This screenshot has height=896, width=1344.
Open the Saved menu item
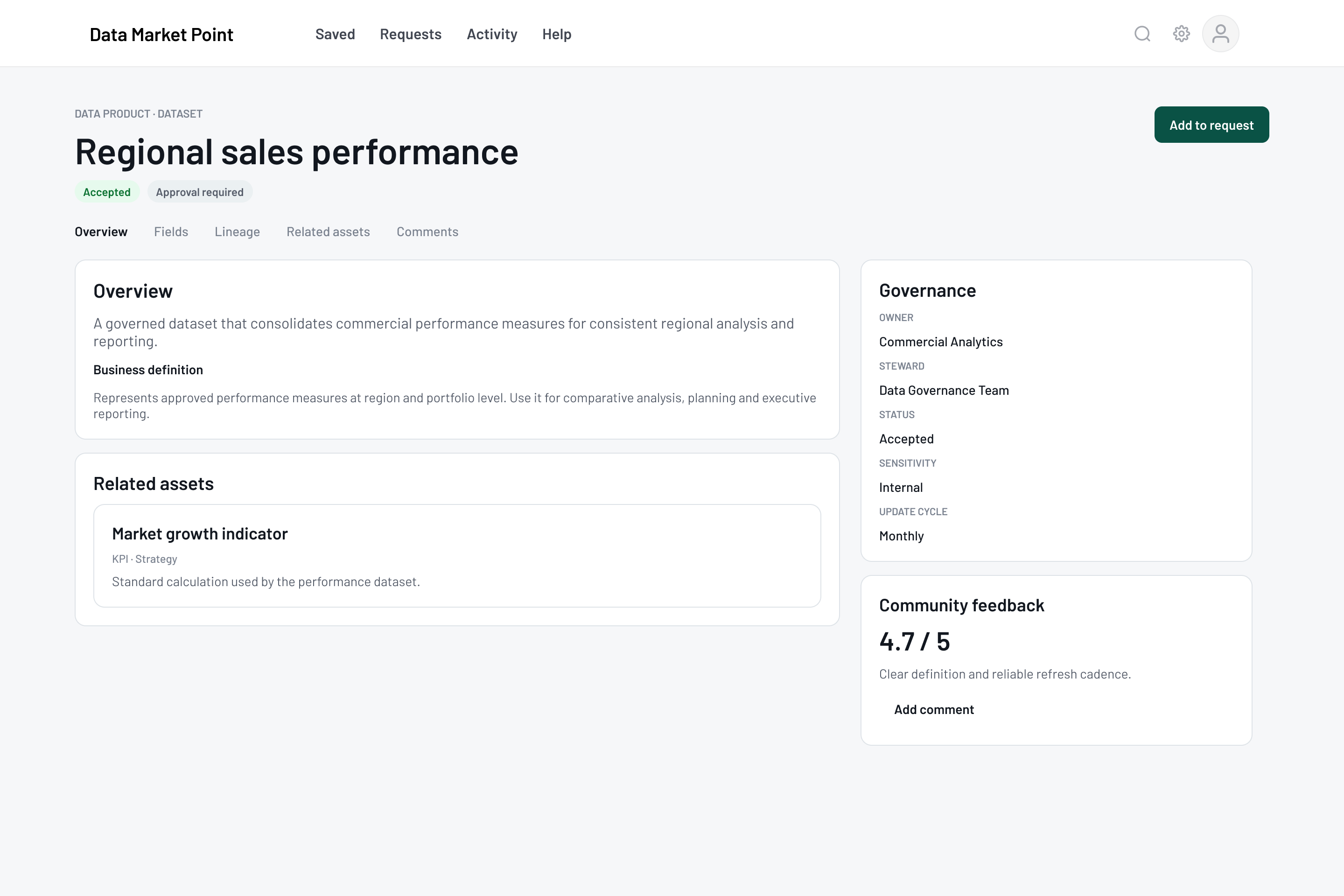tap(335, 34)
